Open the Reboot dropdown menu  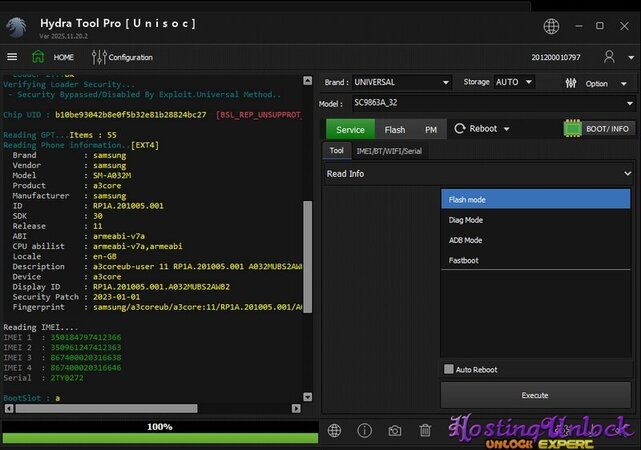click(484, 129)
